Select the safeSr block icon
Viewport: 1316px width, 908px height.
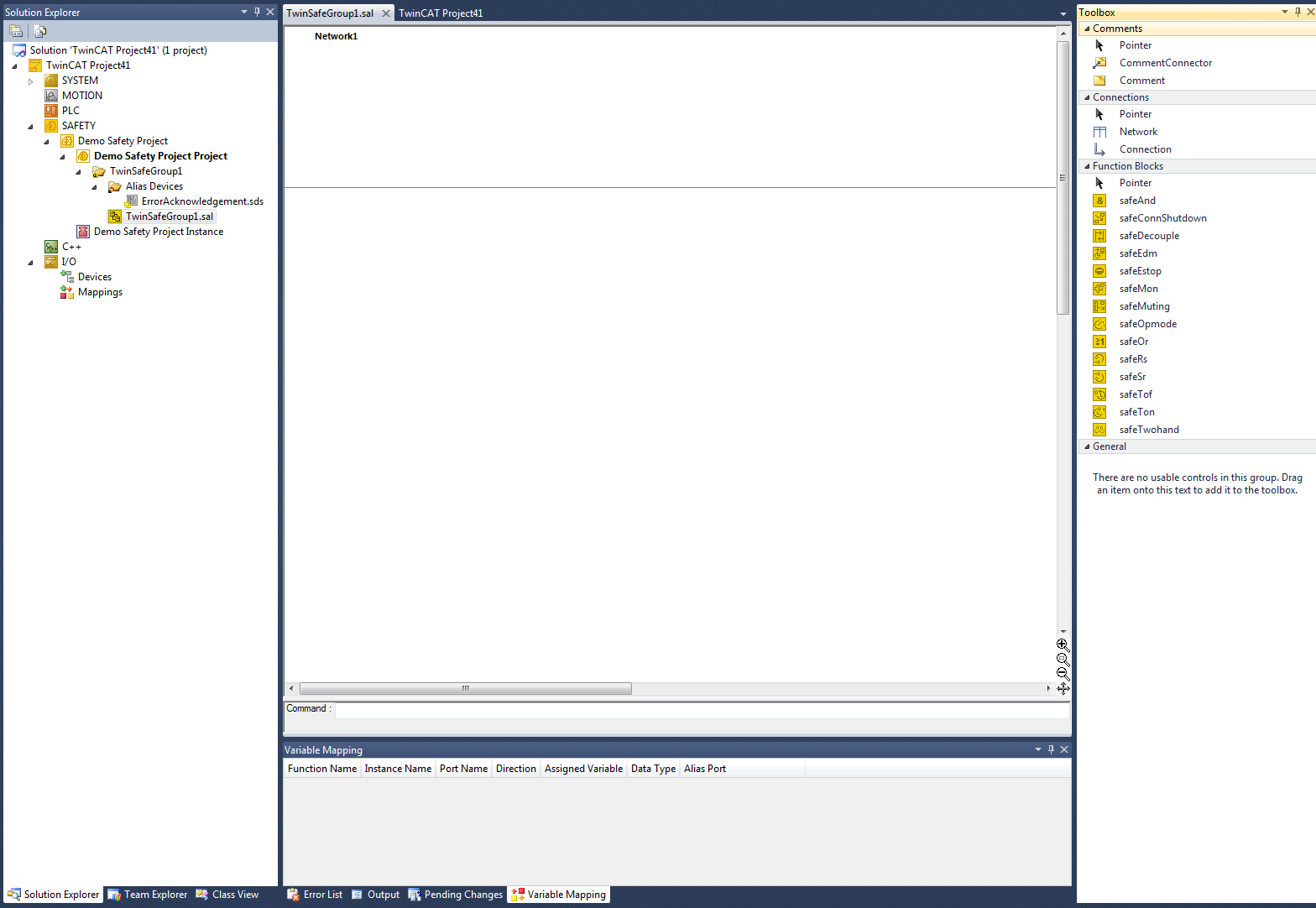tap(1099, 377)
